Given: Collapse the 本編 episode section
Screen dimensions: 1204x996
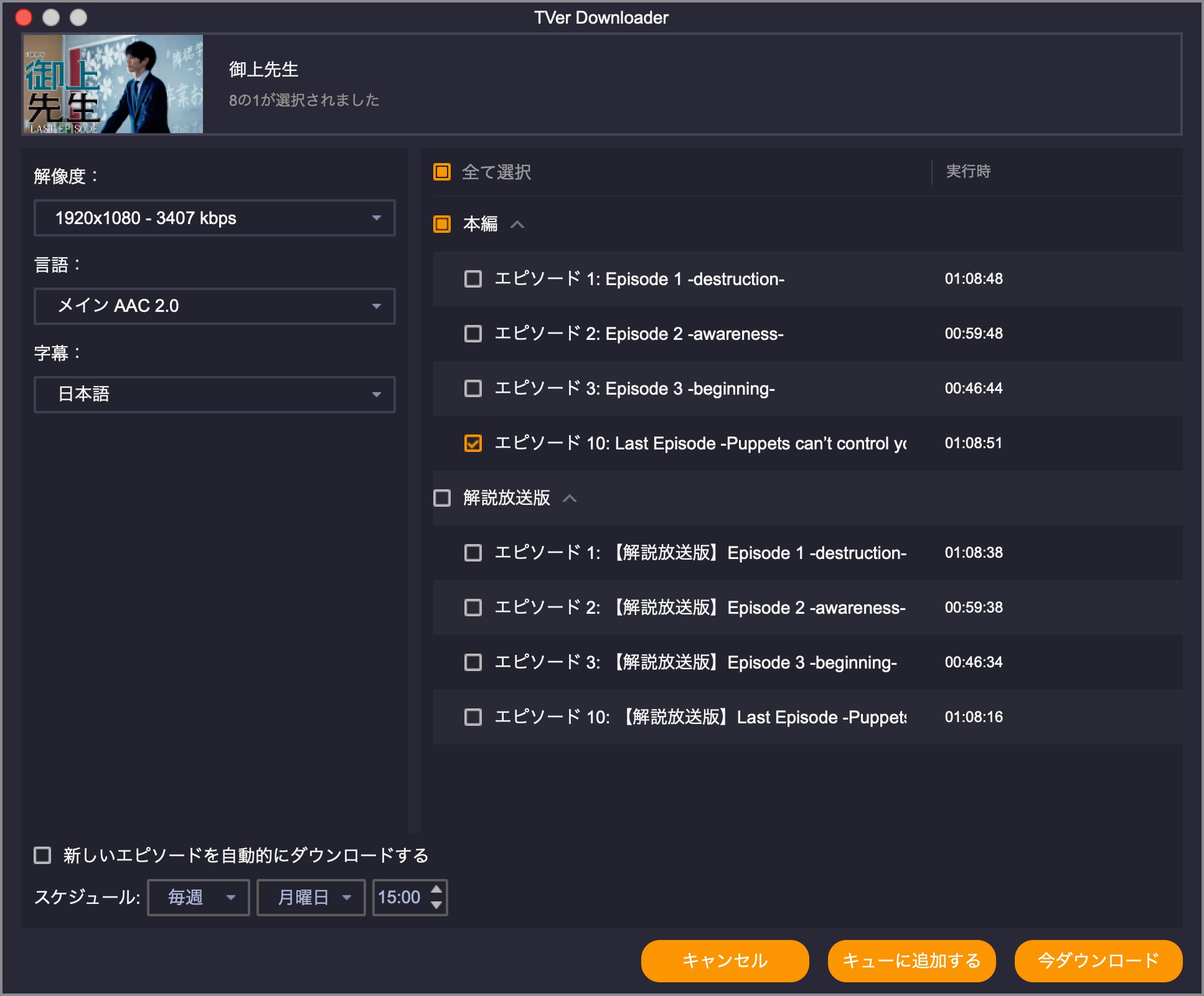Looking at the screenshot, I should click(518, 224).
